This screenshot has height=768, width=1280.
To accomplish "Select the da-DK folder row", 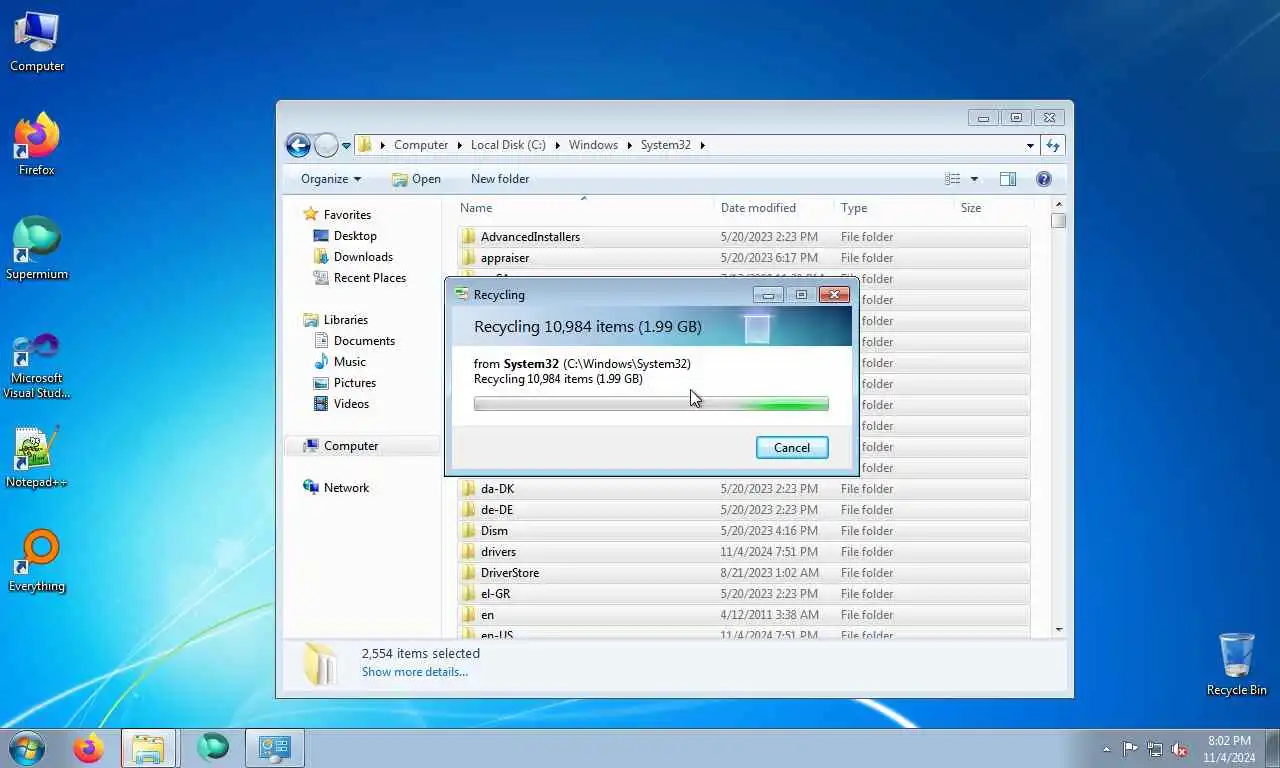I will coord(743,489).
